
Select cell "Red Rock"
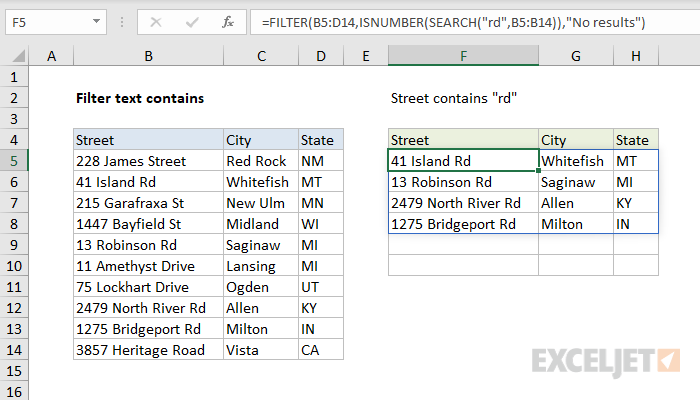pyautogui.click(x=261, y=161)
